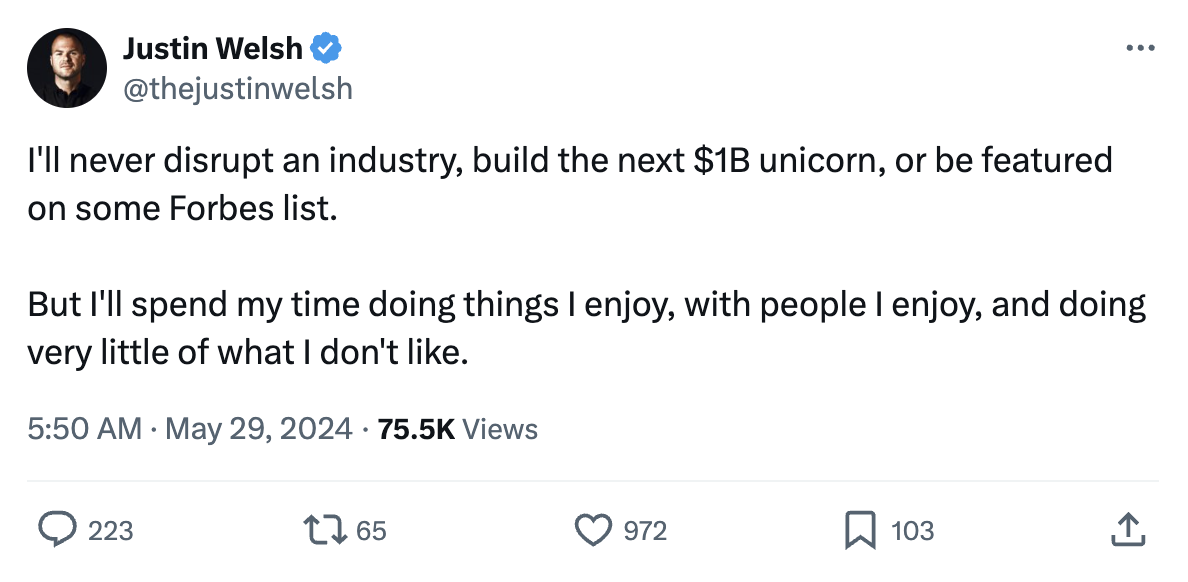Click the tweet's first paragraph about Forbes list
Image resolution: width=1188 pixels, height=582 pixels.
pos(570,185)
